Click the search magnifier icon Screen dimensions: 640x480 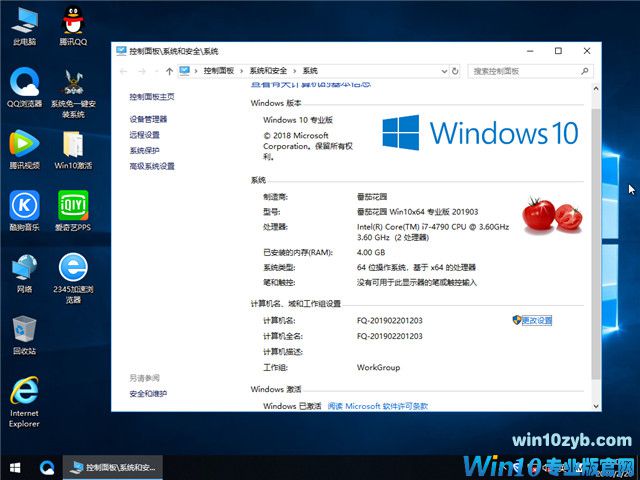tap(585, 71)
